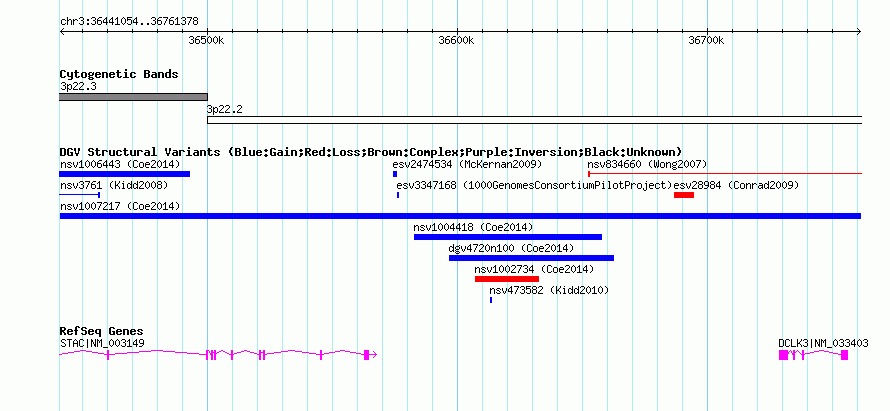Click the 3p22.2 cytogenetic band label
Screen dimensions: 890x411
click(225, 110)
